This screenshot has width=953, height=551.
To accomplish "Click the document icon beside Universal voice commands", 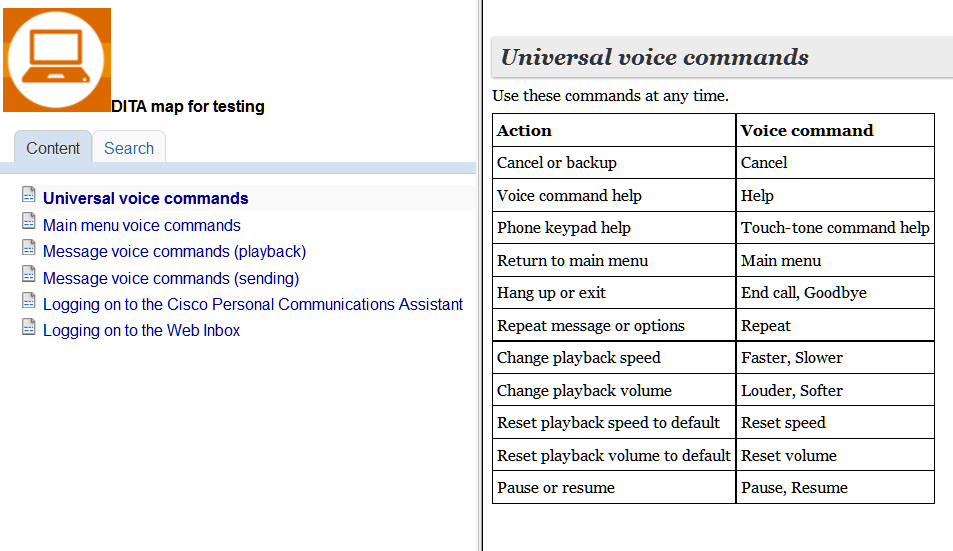I will pos(29,194).
